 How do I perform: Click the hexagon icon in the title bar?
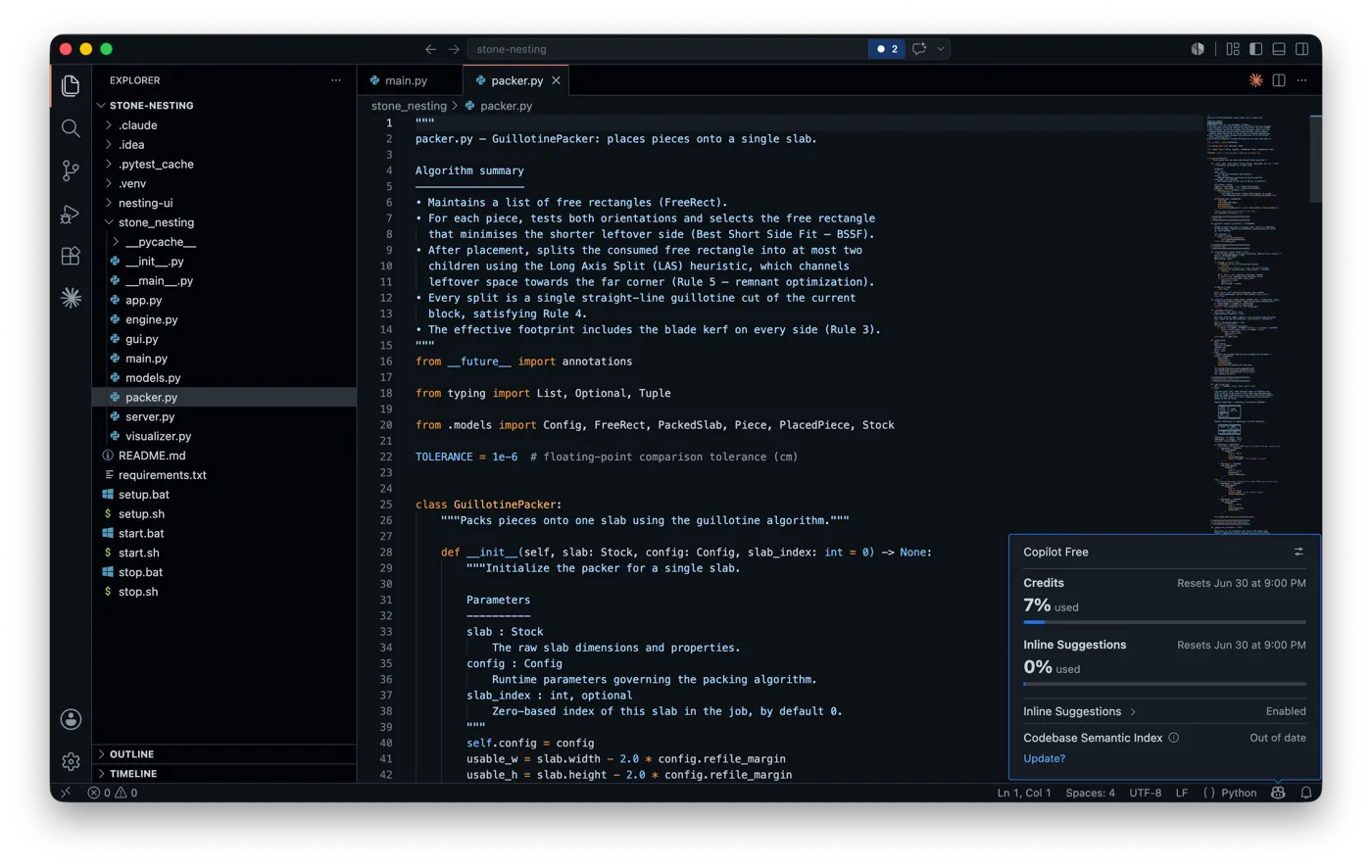[1198, 49]
